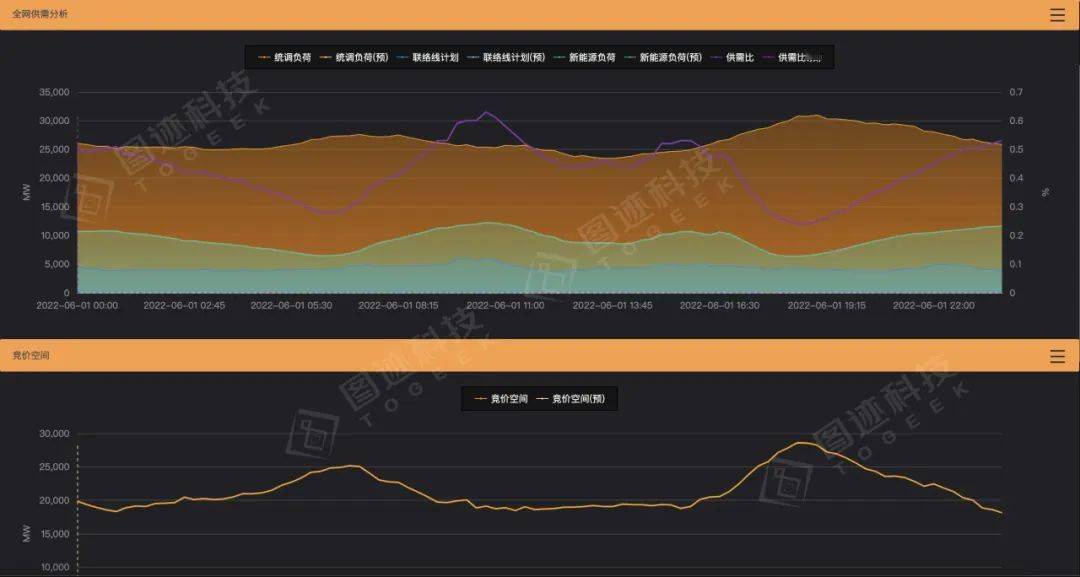Image resolution: width=1080 pixels, height=577 pixels.
Task: Click the 全网供需分析 panel title
Action: [x=40, y=14]
